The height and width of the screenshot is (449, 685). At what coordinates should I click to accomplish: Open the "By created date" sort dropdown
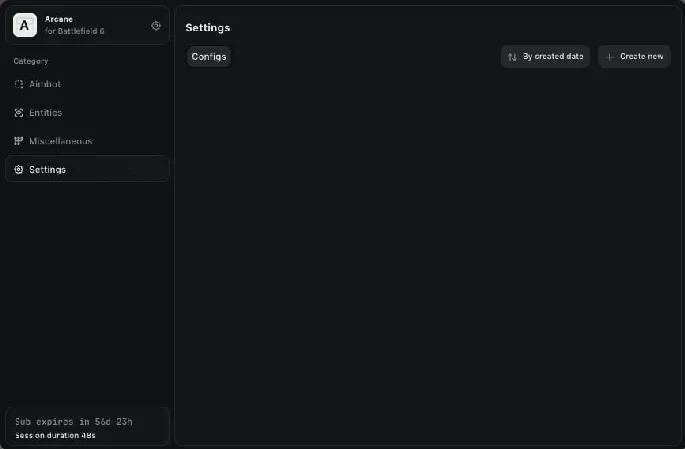coord(546,57)
